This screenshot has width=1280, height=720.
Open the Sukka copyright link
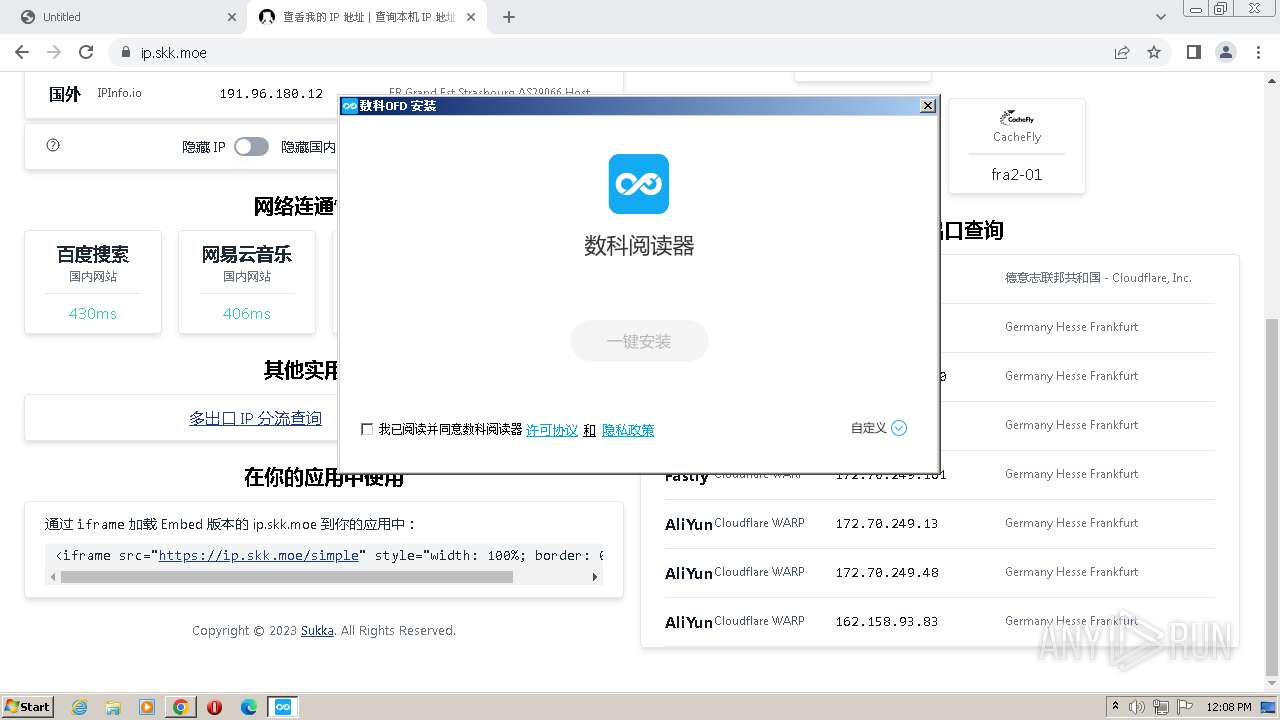tap(317, 630)
